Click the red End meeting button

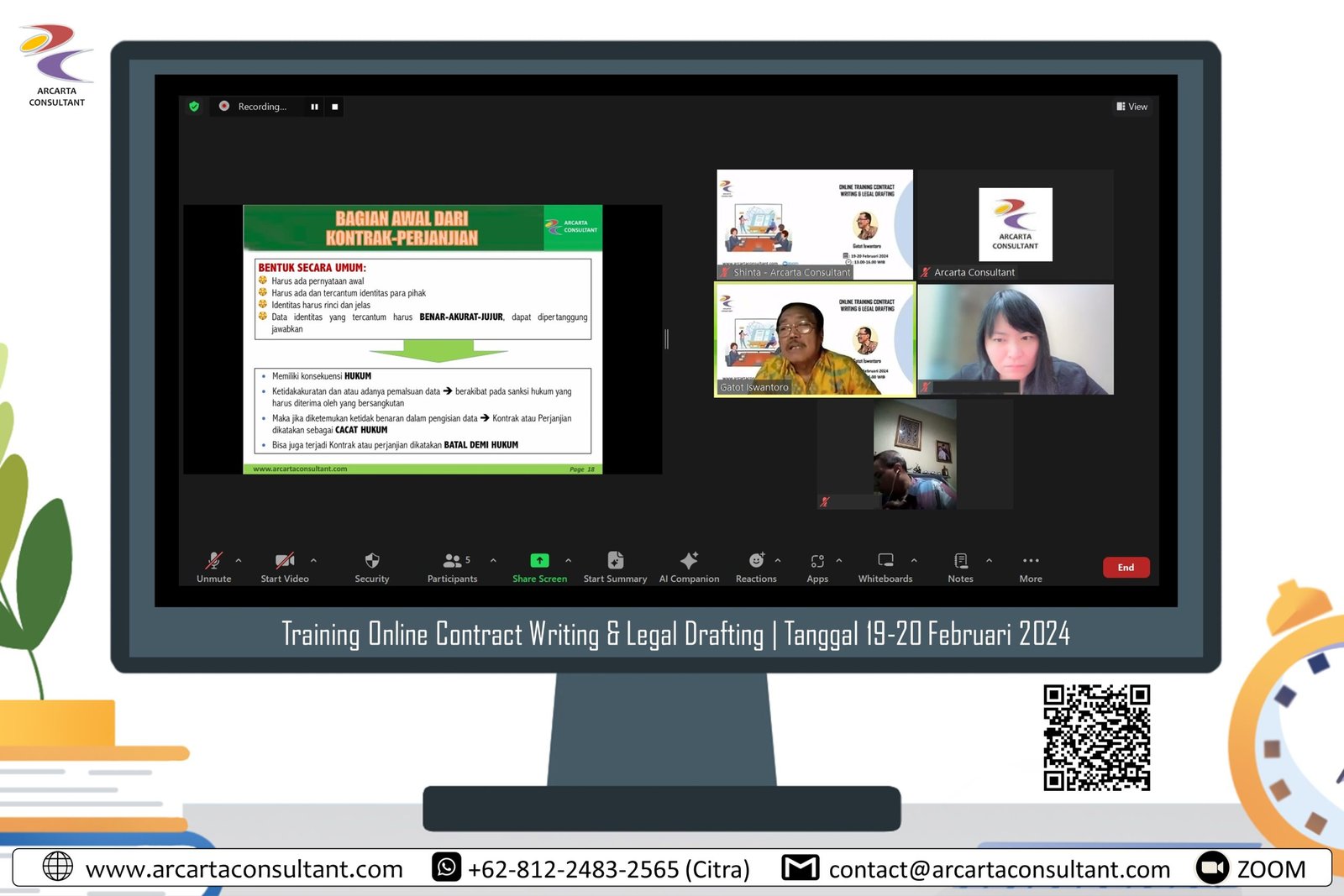pos(1126,568)
